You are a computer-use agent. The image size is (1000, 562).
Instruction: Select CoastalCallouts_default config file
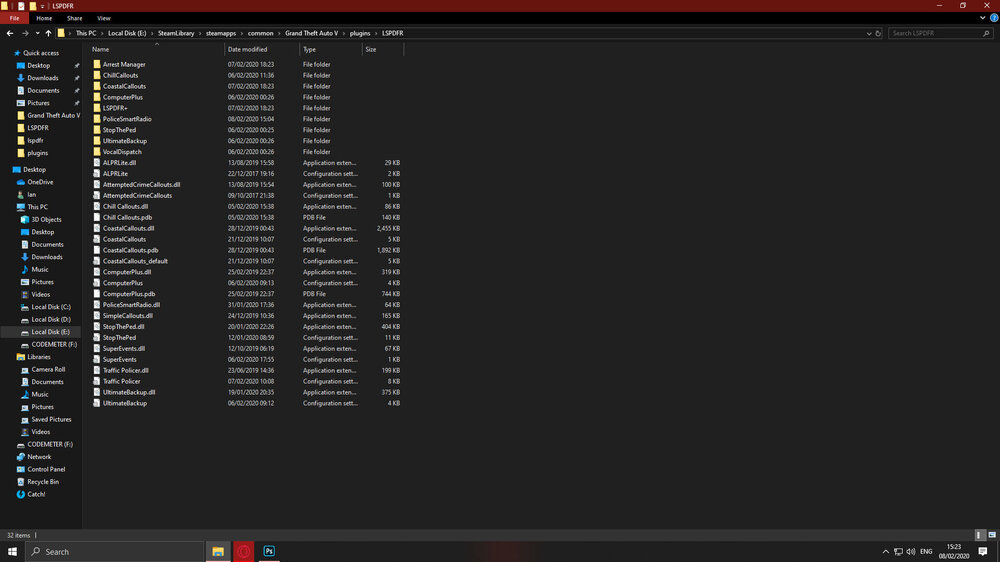click(135, 262)
